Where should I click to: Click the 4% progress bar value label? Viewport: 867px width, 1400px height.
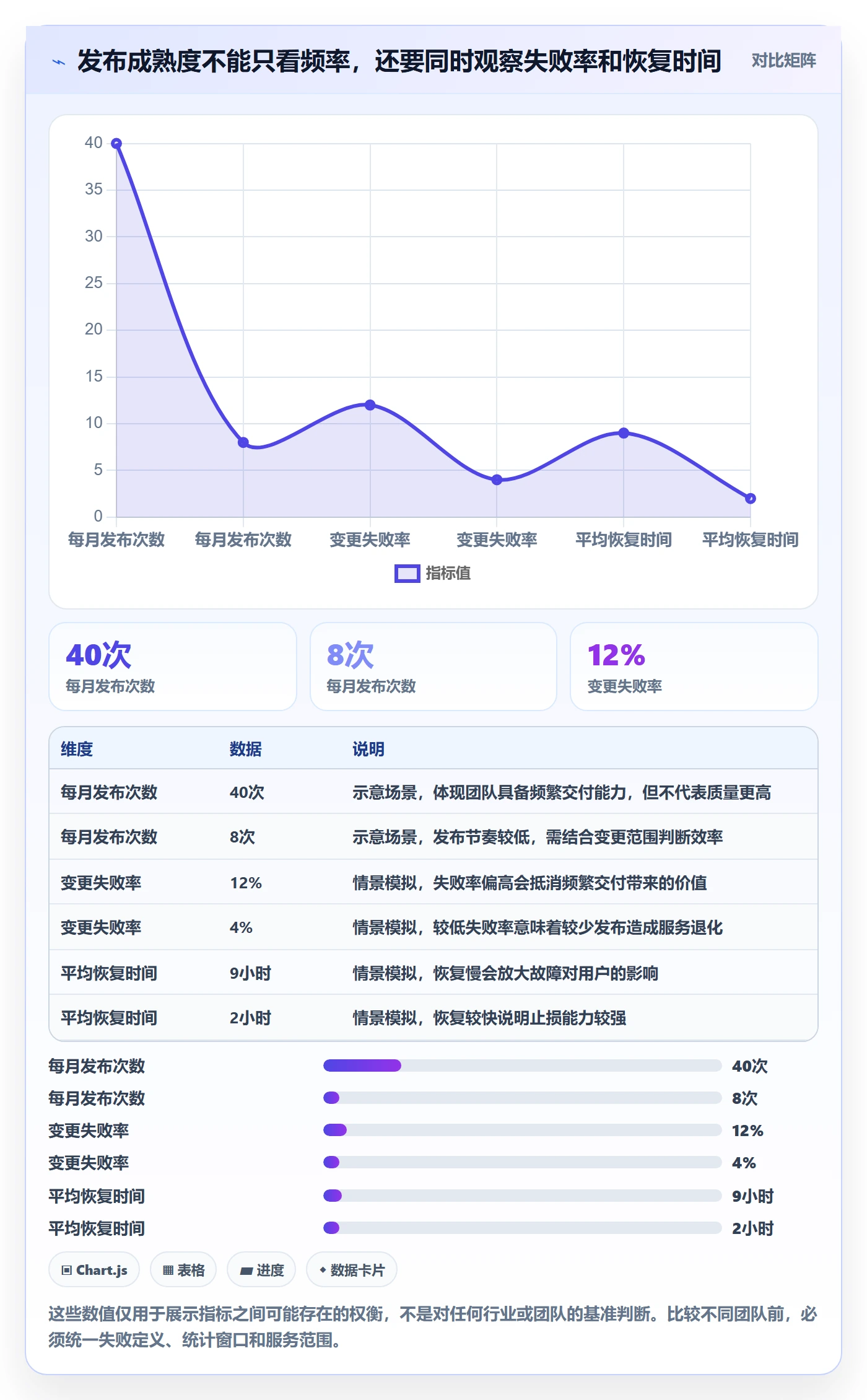(x=744, y=1163)
